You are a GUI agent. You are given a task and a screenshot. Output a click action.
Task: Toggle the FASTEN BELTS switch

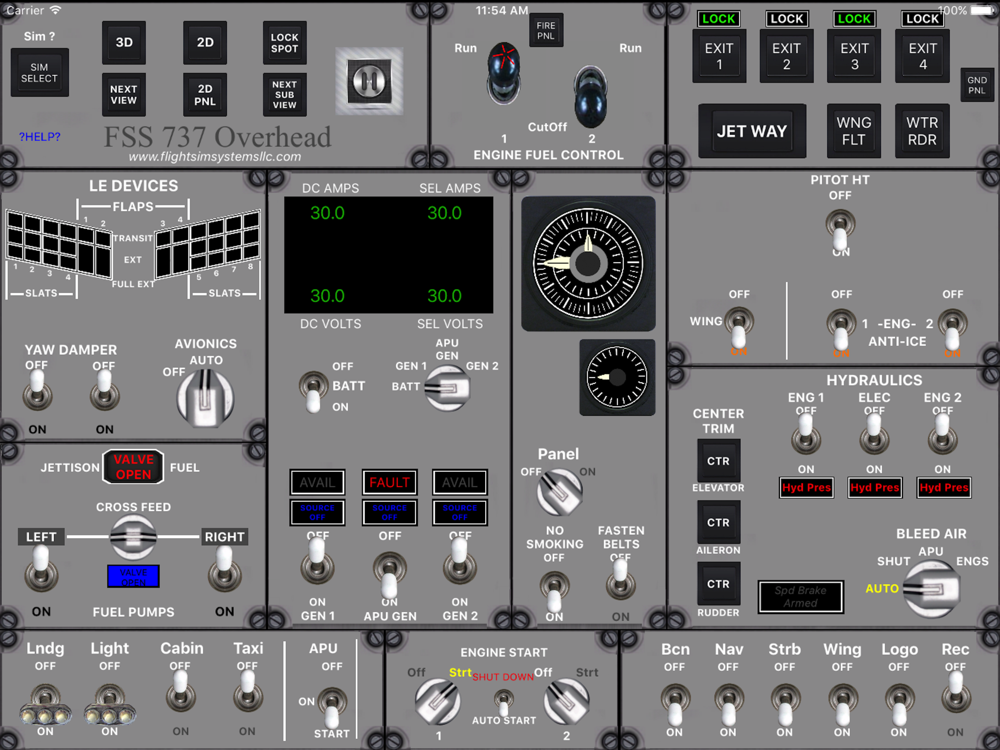621,579
